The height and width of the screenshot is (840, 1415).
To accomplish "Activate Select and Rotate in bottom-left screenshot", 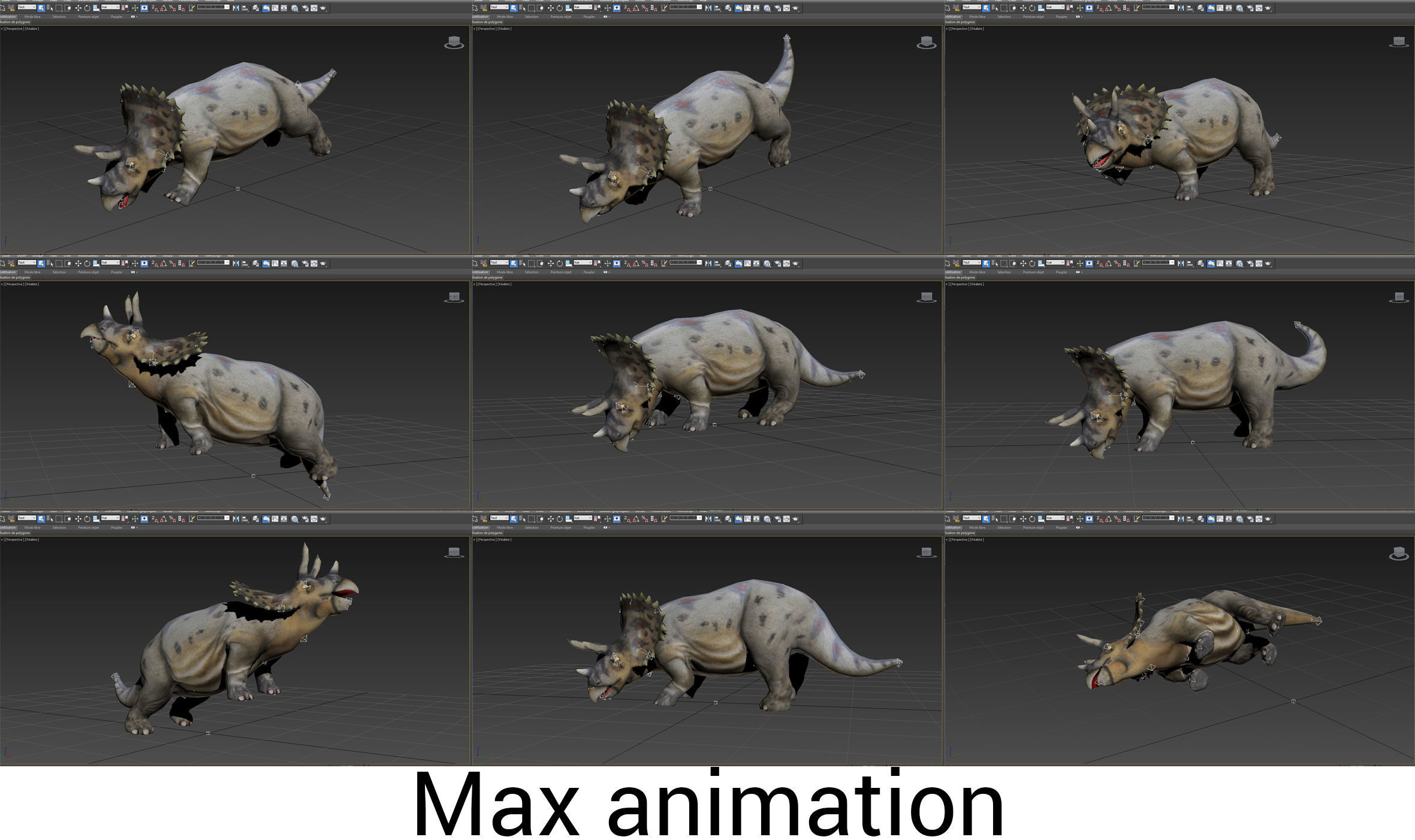I will (87, 518).
